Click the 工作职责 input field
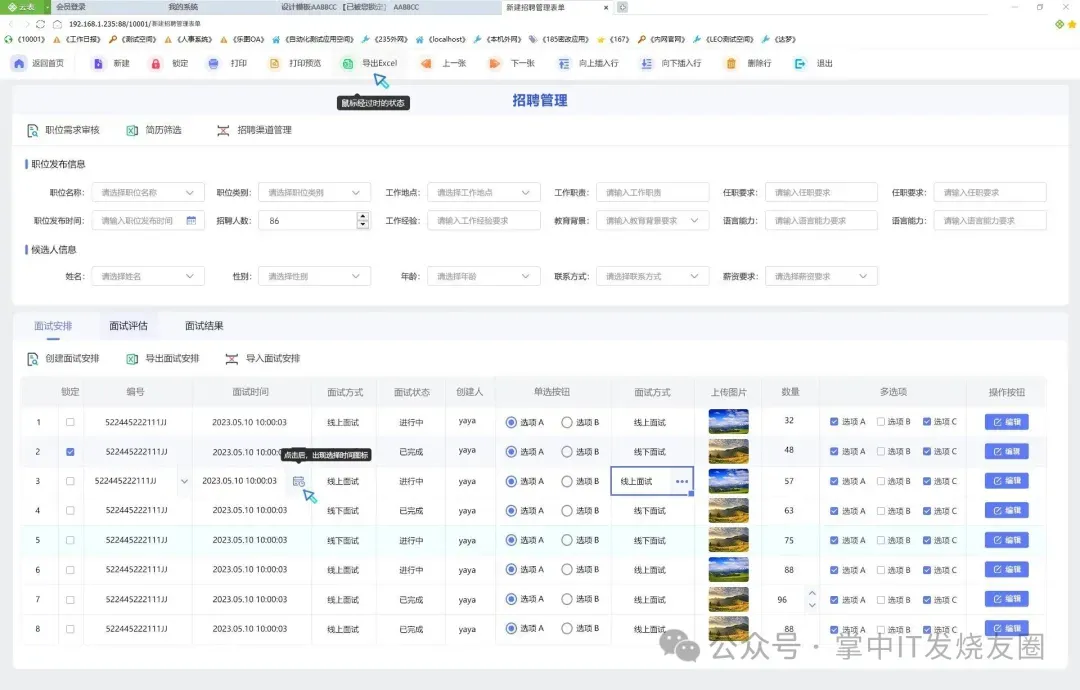The image size is (1080, 690). [652, 193]
